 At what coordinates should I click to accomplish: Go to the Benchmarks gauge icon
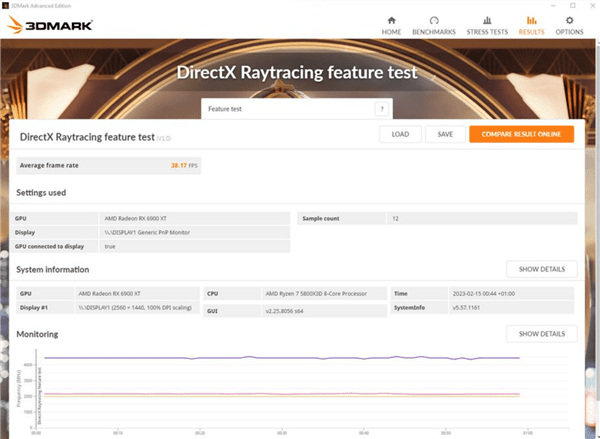coord(434,21)
